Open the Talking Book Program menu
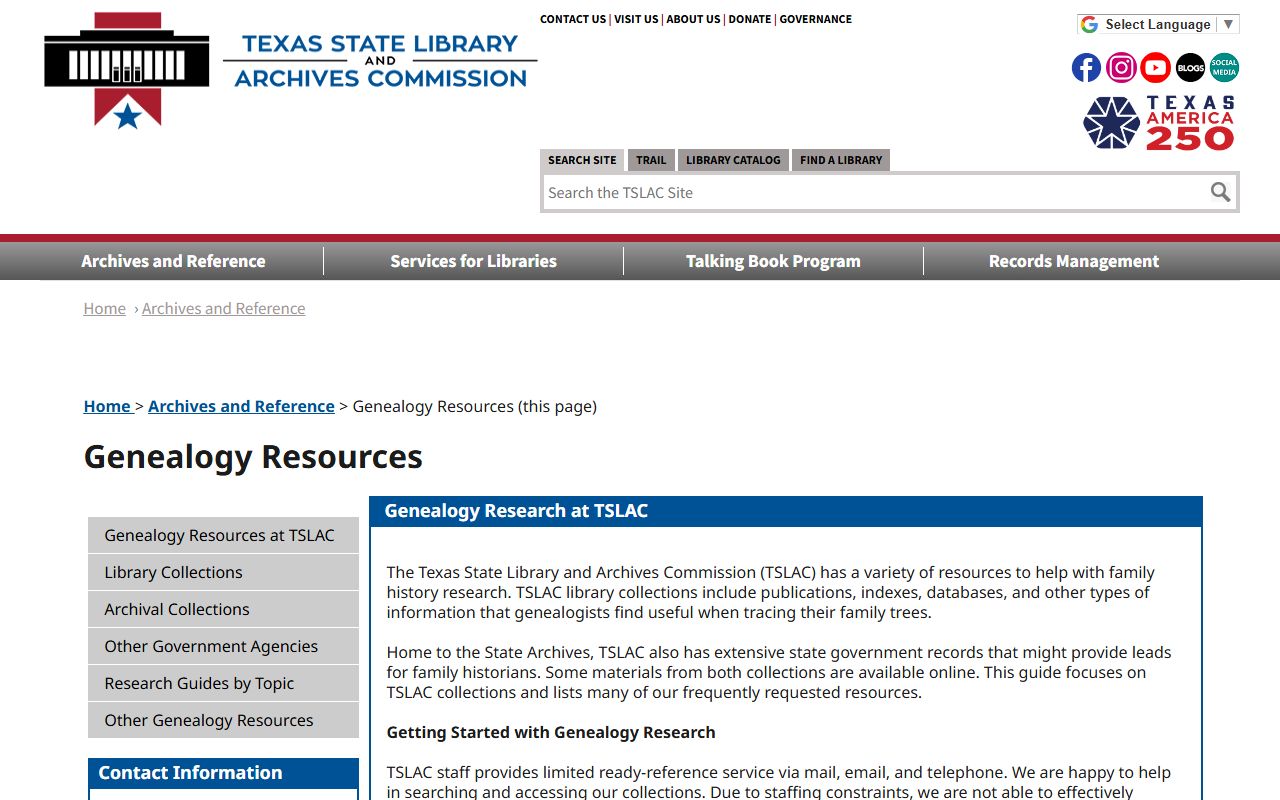This screenshot has width=1280, height=800. pos(773,261)
